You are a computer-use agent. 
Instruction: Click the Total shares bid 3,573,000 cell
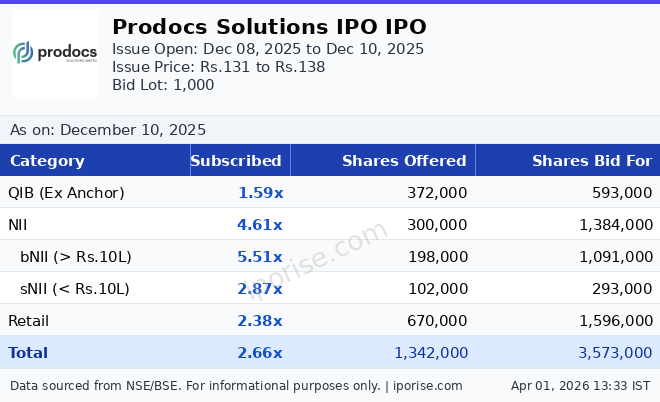[616, 353]
